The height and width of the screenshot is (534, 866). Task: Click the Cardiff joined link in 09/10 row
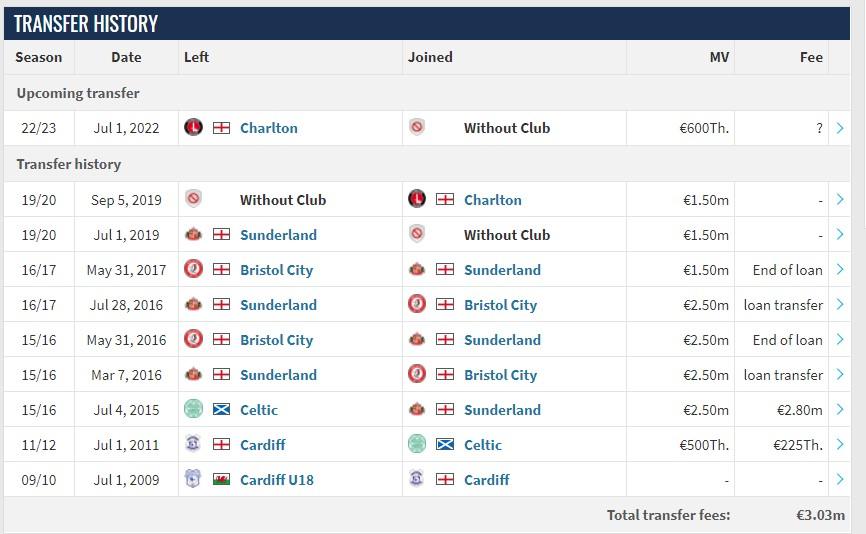pos(486,480)
